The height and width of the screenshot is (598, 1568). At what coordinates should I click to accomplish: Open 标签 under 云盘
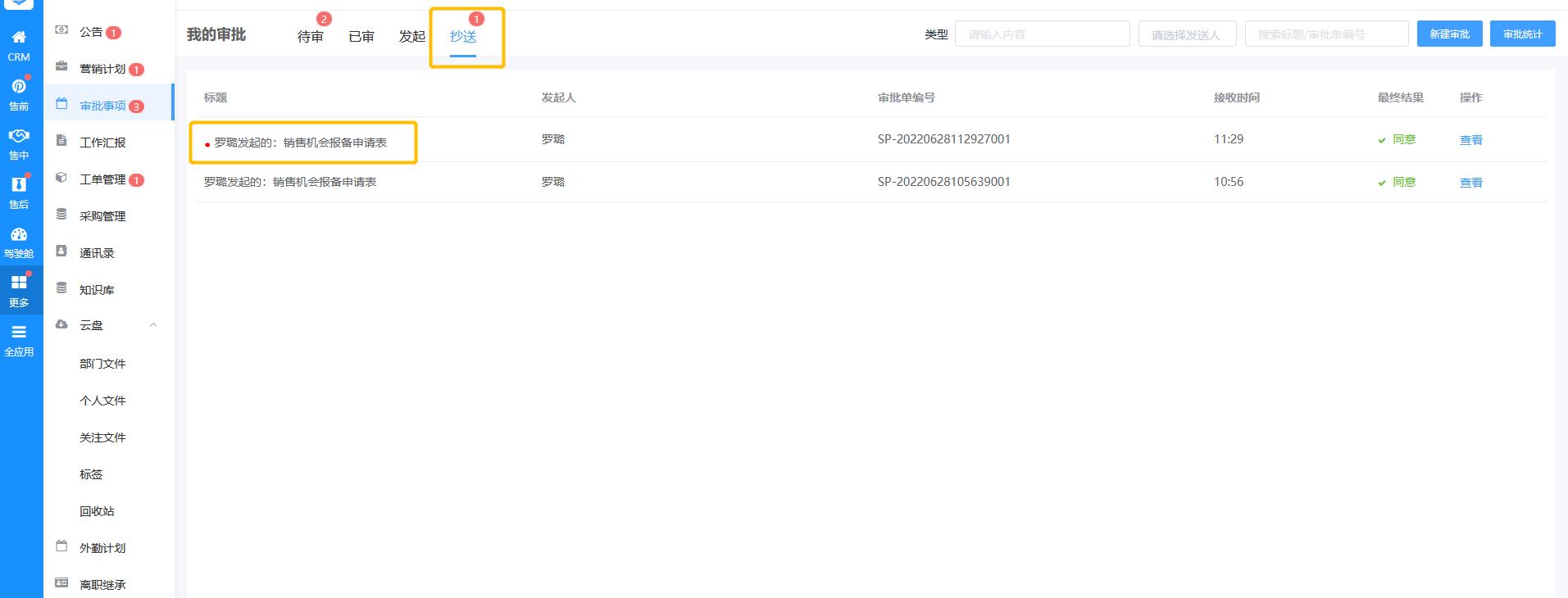[91, 474]
